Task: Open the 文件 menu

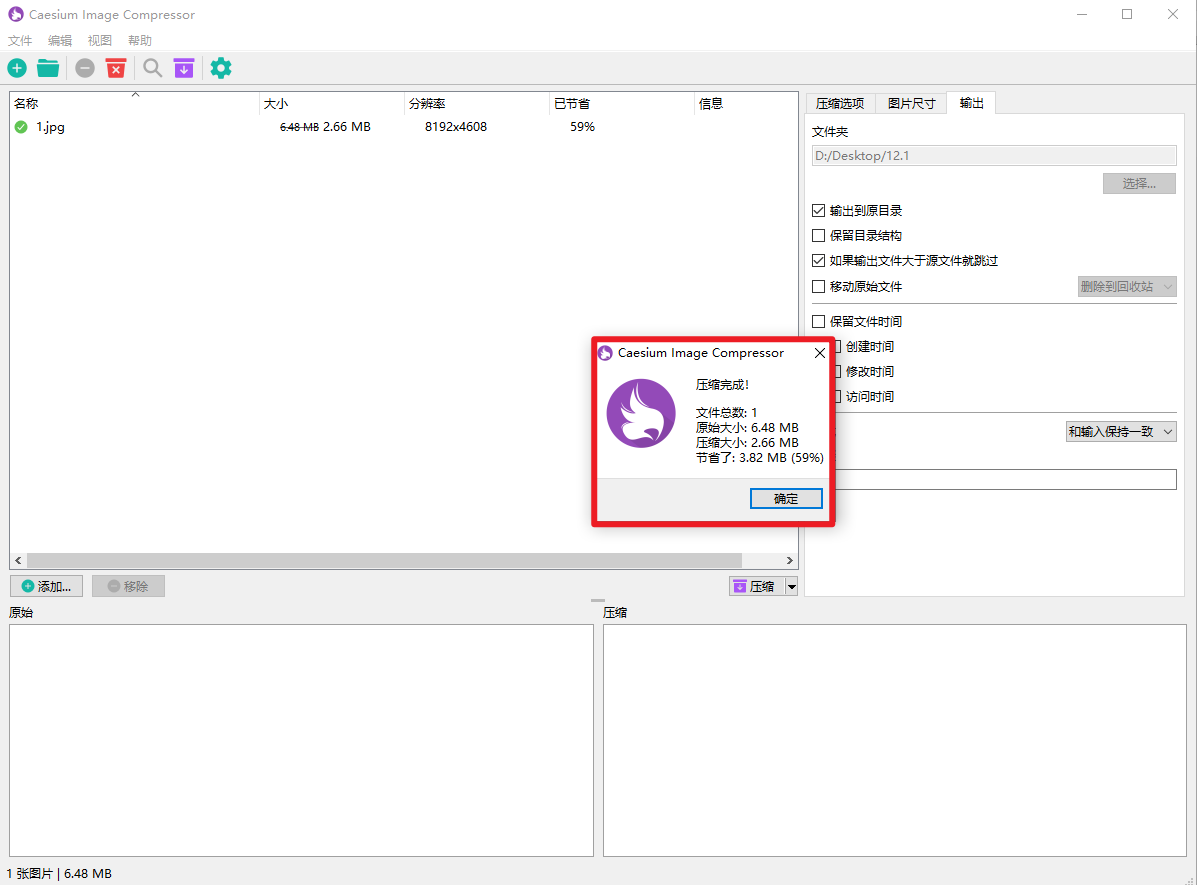Action: click(x=20, y=41)
